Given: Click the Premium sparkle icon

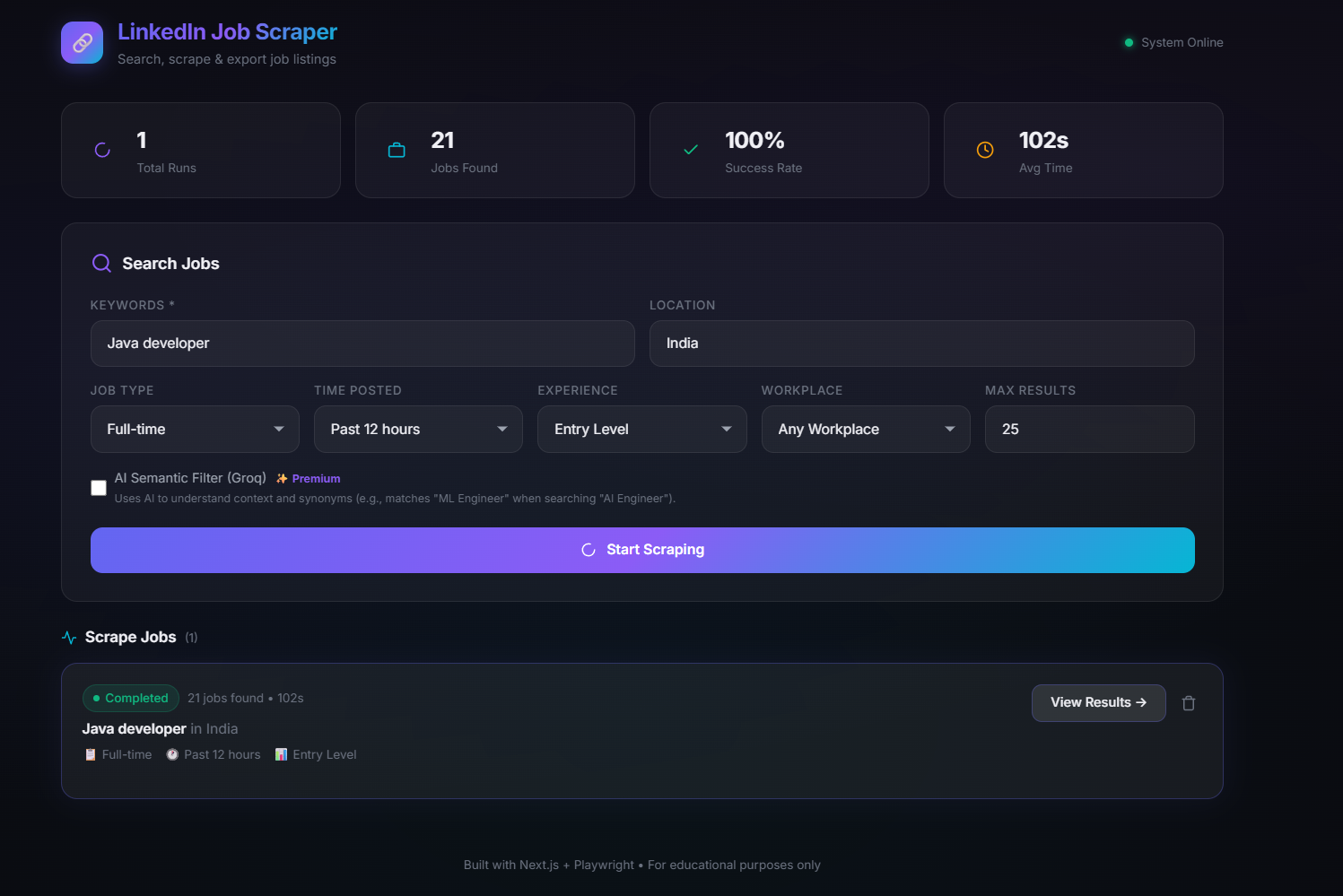Looking at the screenshot, I should [282, 479].
